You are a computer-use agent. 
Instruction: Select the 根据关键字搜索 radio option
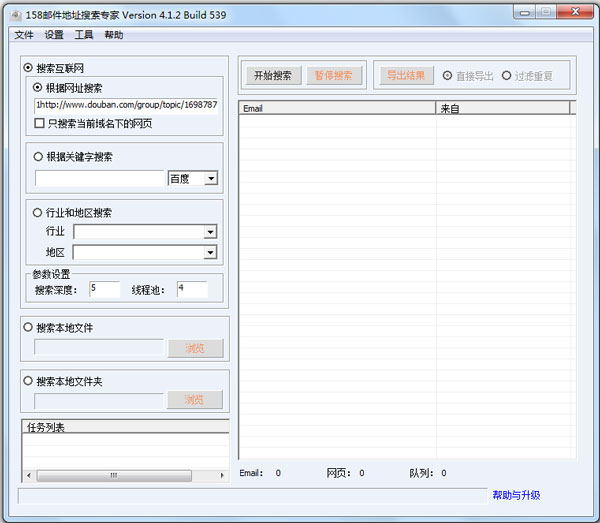click(38, 156)
